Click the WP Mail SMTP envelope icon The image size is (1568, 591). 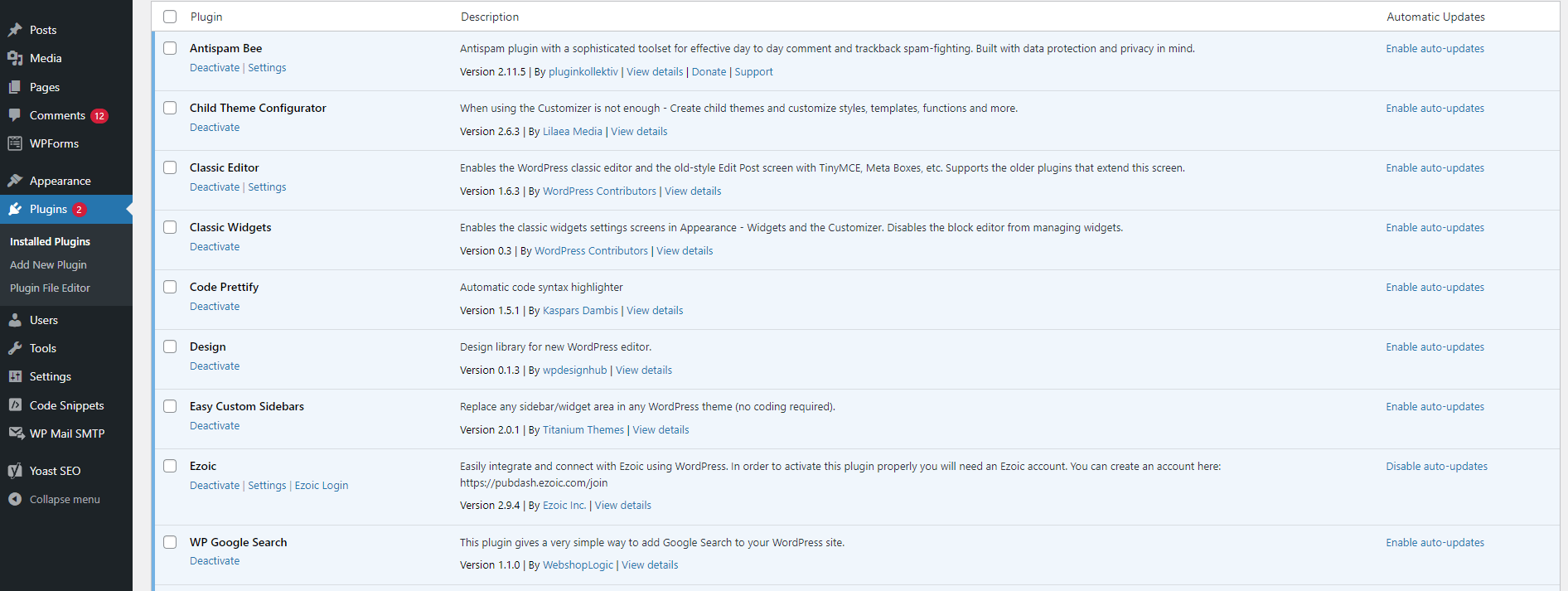[15, 434]
